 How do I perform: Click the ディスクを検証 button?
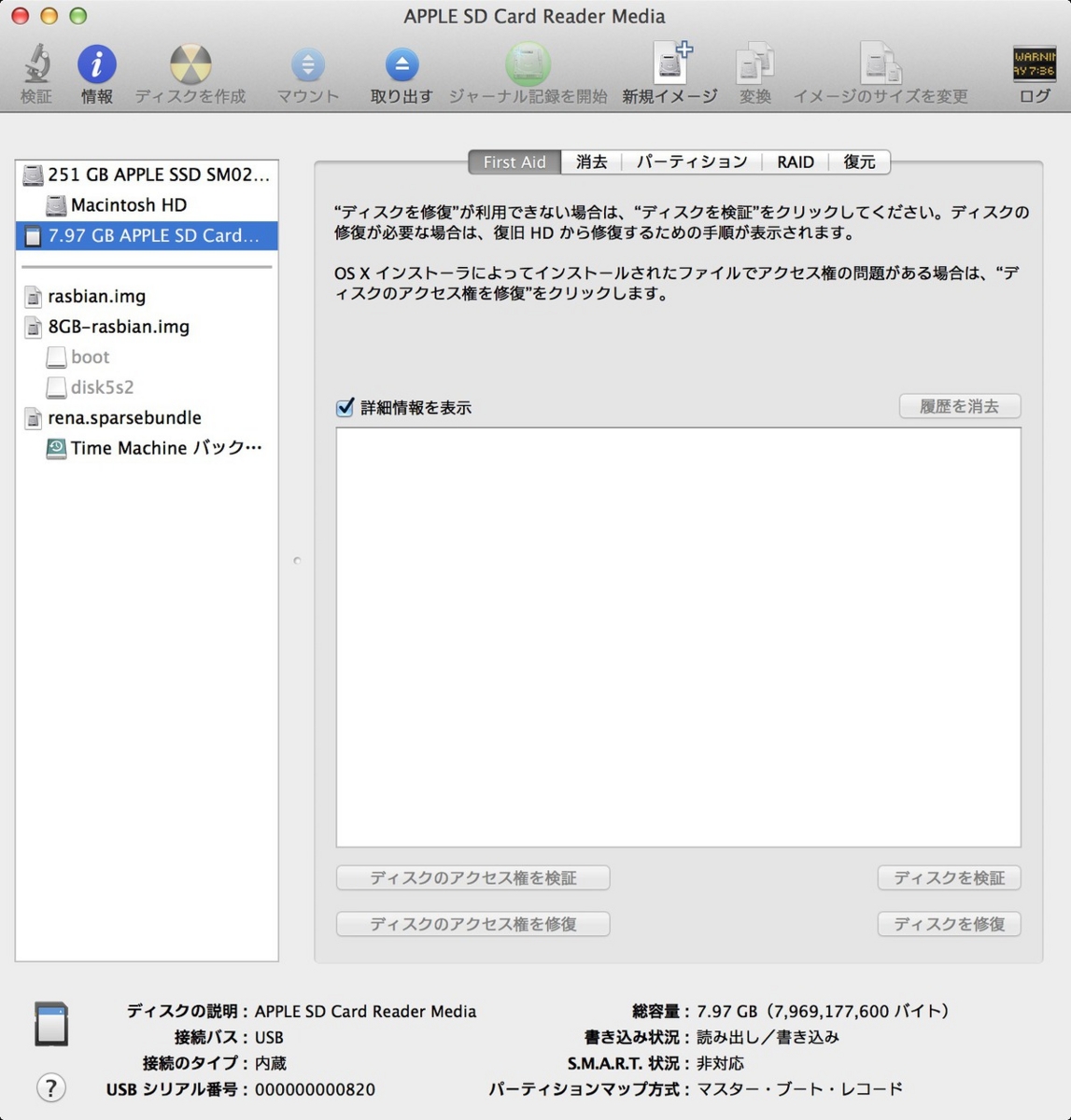coord(949,877)
